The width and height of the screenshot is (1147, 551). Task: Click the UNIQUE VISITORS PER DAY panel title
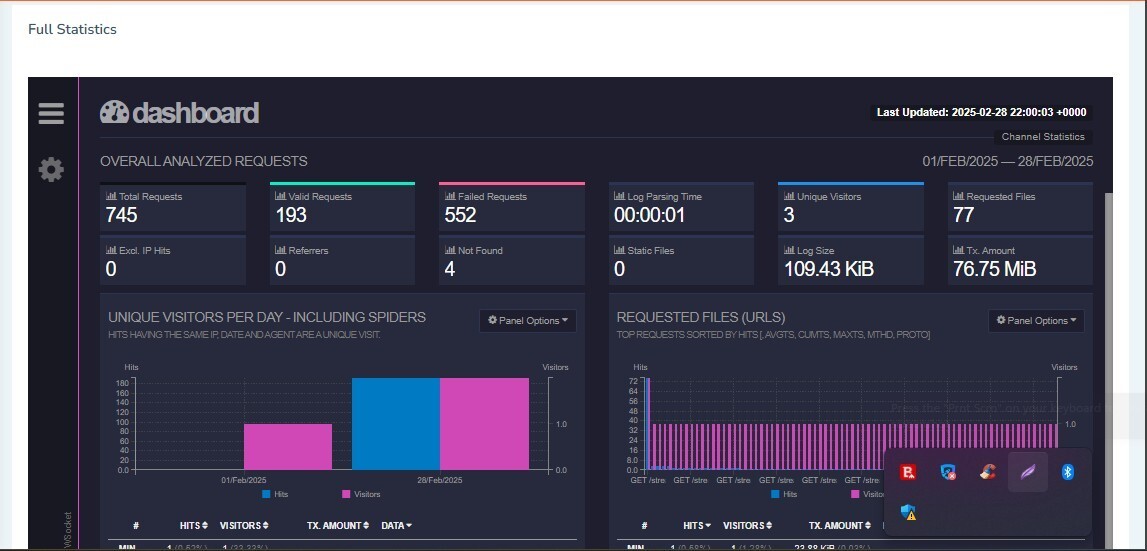[267, 318]
